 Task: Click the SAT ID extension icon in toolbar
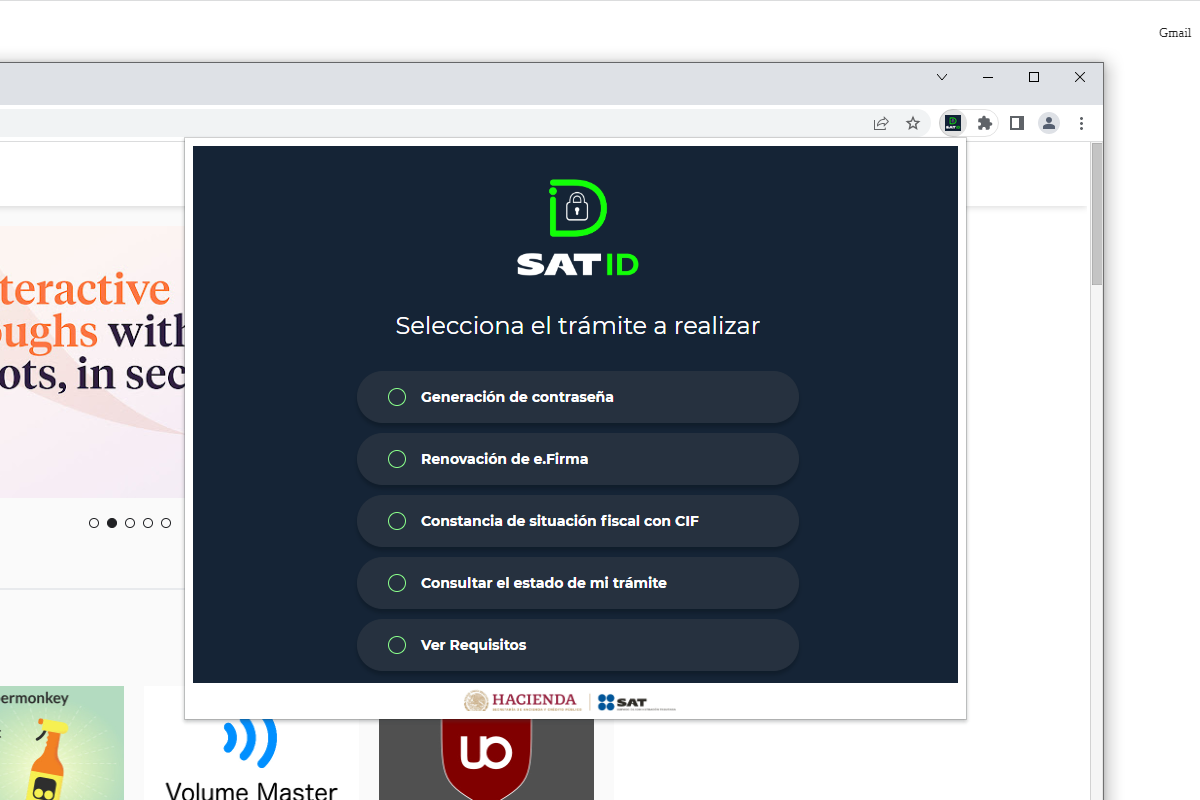click(953, 123)
